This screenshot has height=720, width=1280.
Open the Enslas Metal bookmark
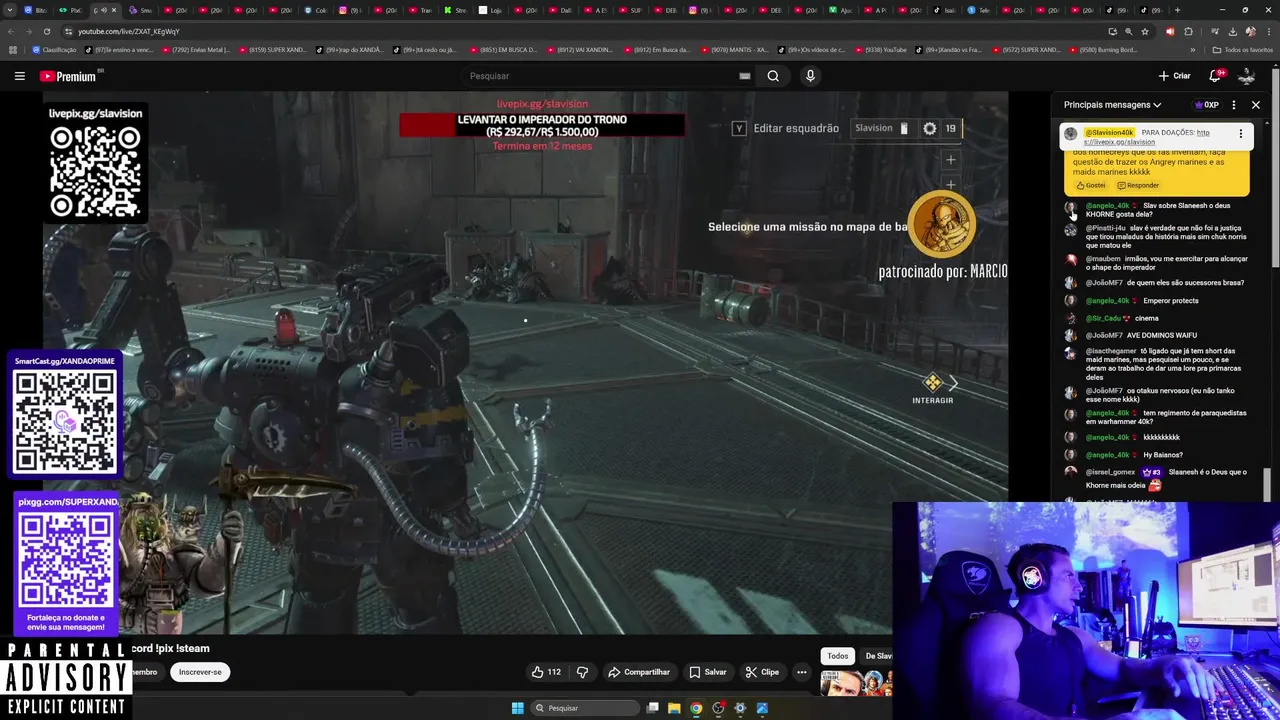pos(195,49)
